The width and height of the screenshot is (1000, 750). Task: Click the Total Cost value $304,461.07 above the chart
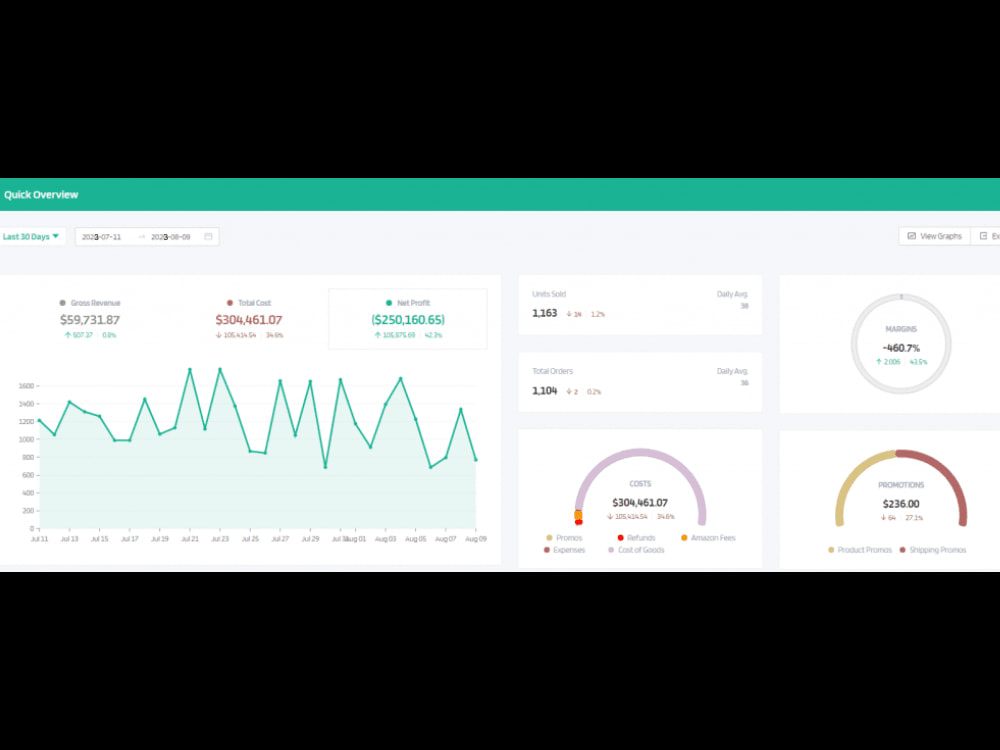(x=249, y=320)
